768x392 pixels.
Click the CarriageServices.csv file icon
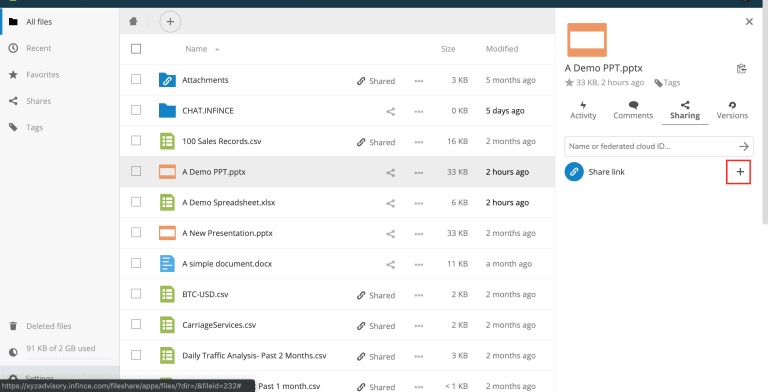point(168,325)
